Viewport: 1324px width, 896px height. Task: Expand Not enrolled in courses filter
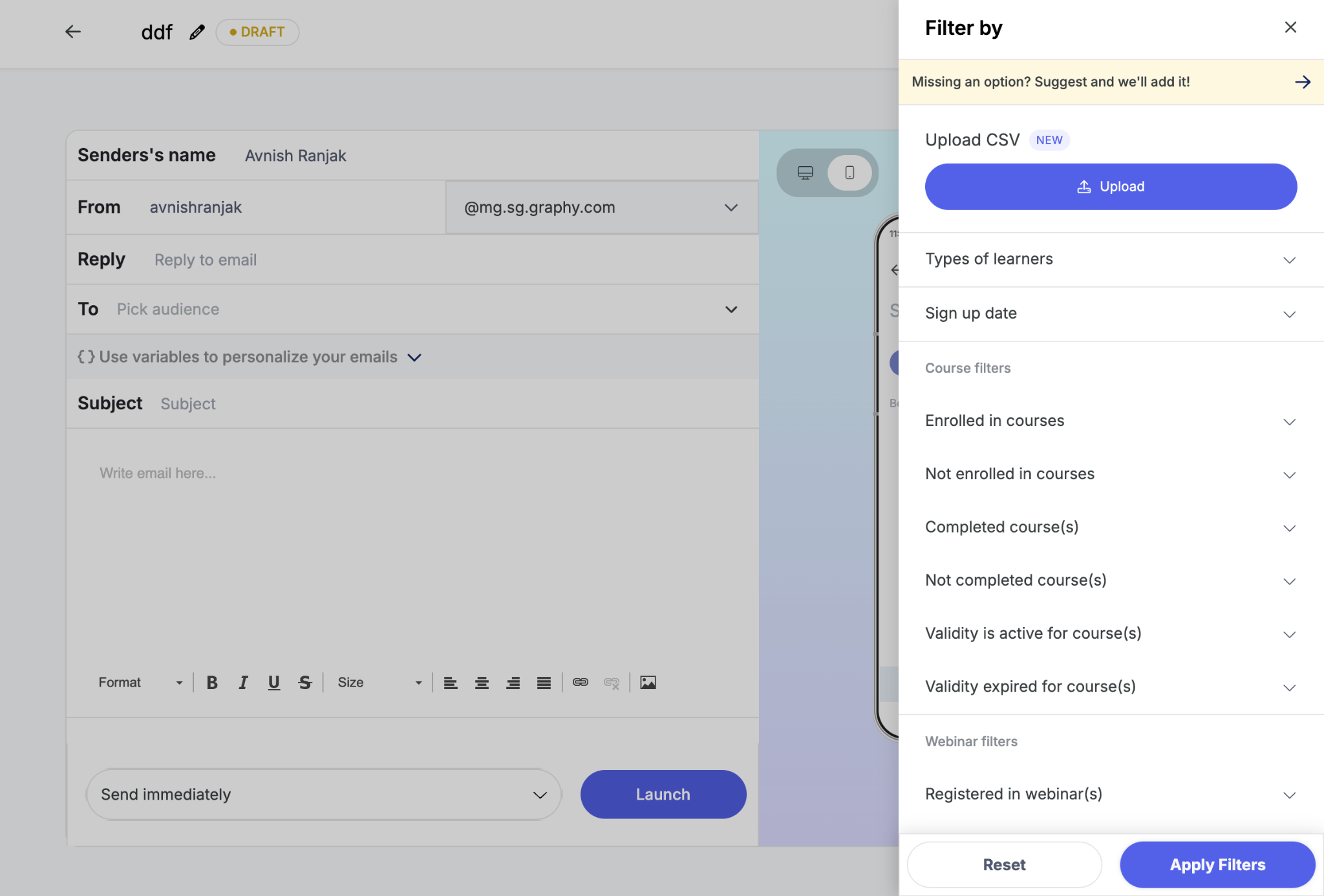point(1111,474)
